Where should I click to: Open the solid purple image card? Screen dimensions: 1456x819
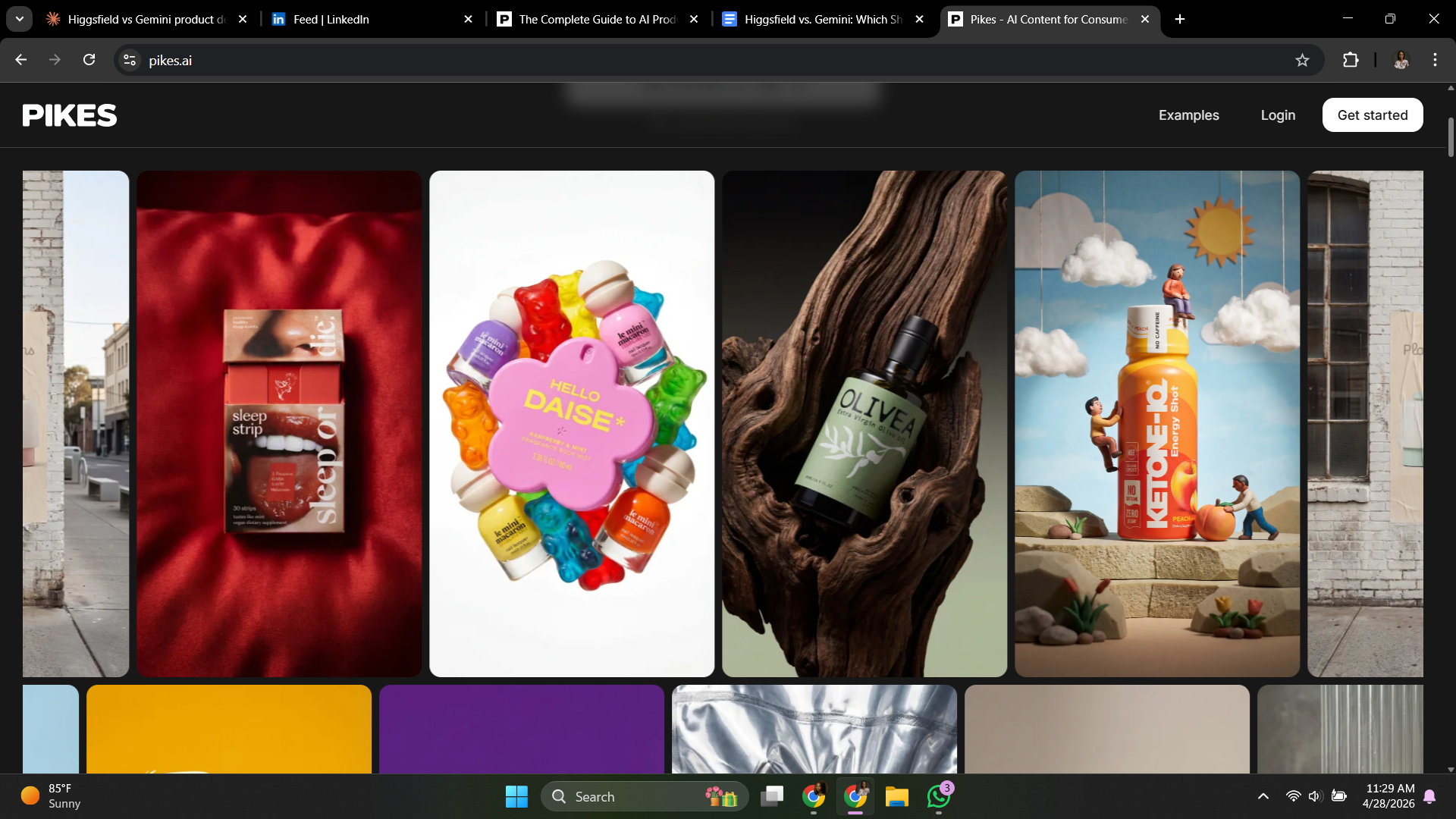click(x=522, y=730)
